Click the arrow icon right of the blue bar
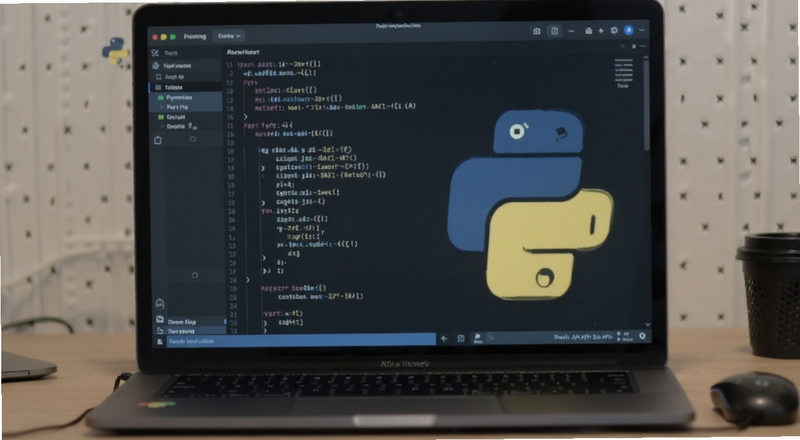The image size is (800, 440). [x=444, y=338]
